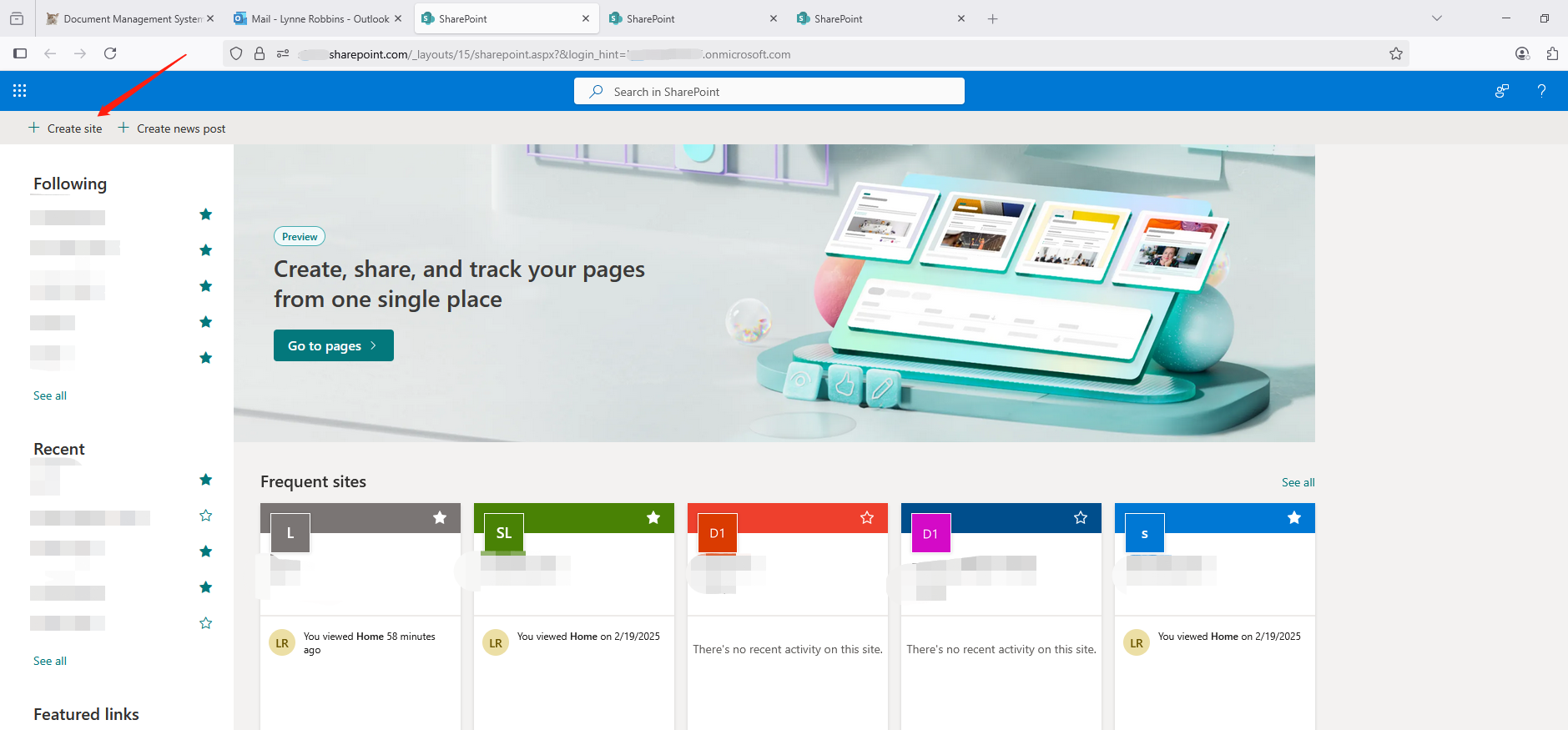1568x730 pixels.
Task: See all Recent sites
Action: pos(50,661)
